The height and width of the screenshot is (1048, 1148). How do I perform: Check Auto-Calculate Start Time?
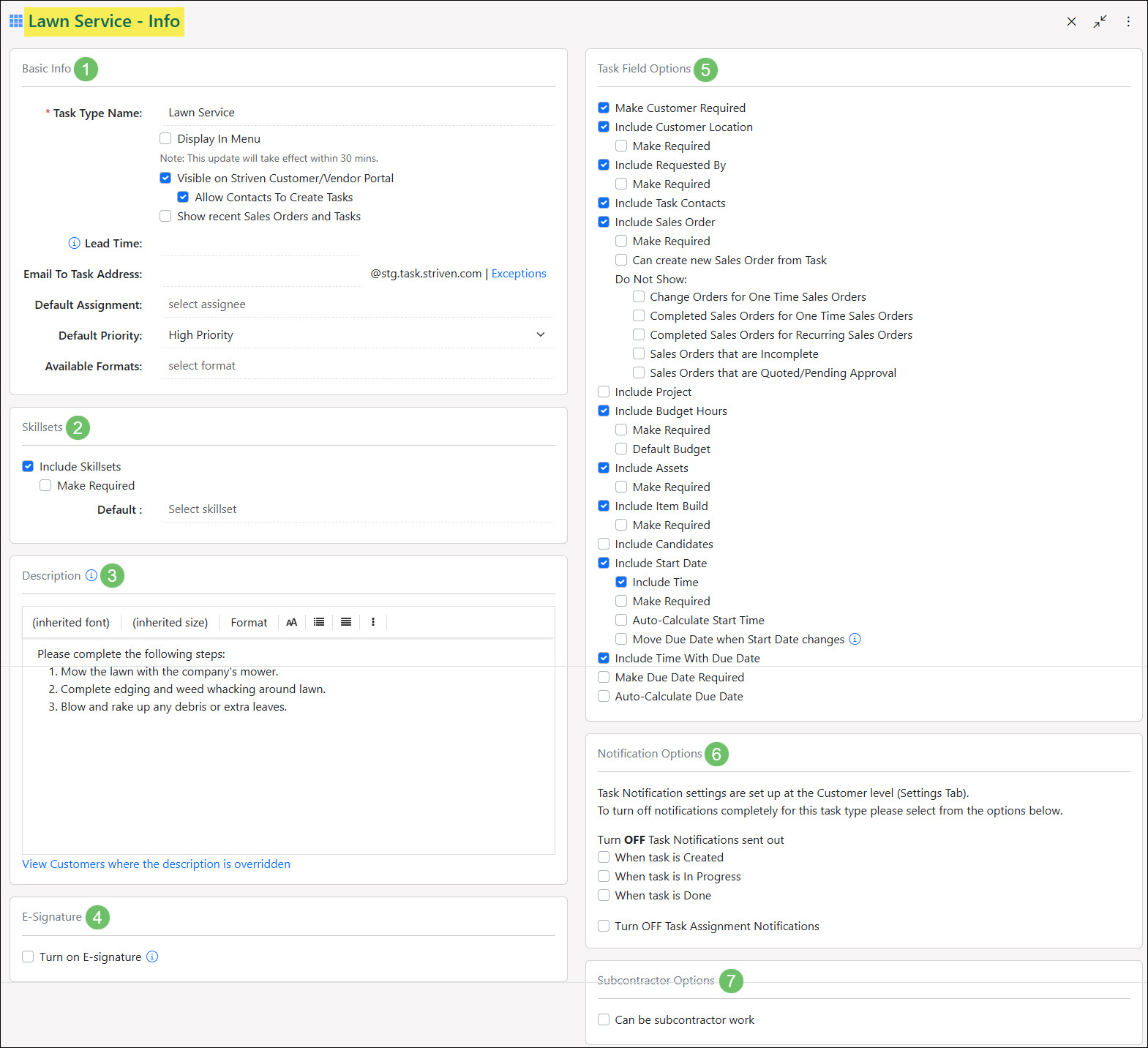point(621,620)
